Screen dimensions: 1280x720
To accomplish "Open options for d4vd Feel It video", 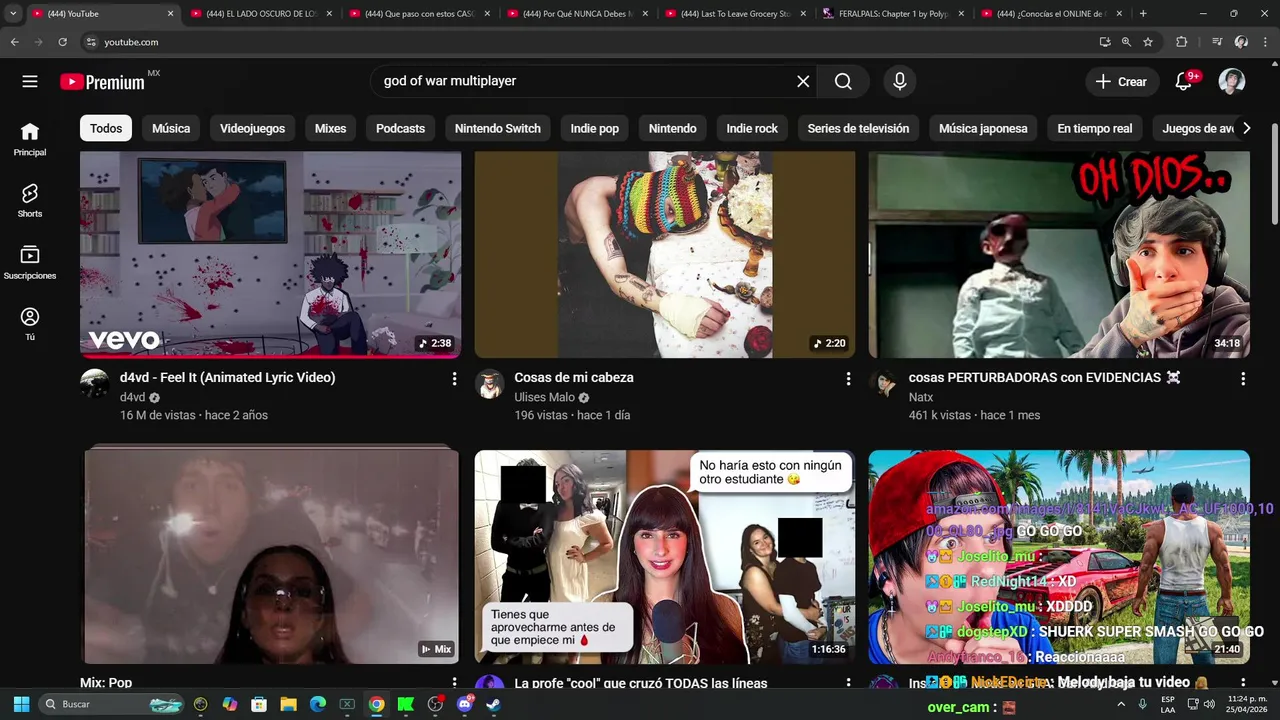I will click(454, 379).
